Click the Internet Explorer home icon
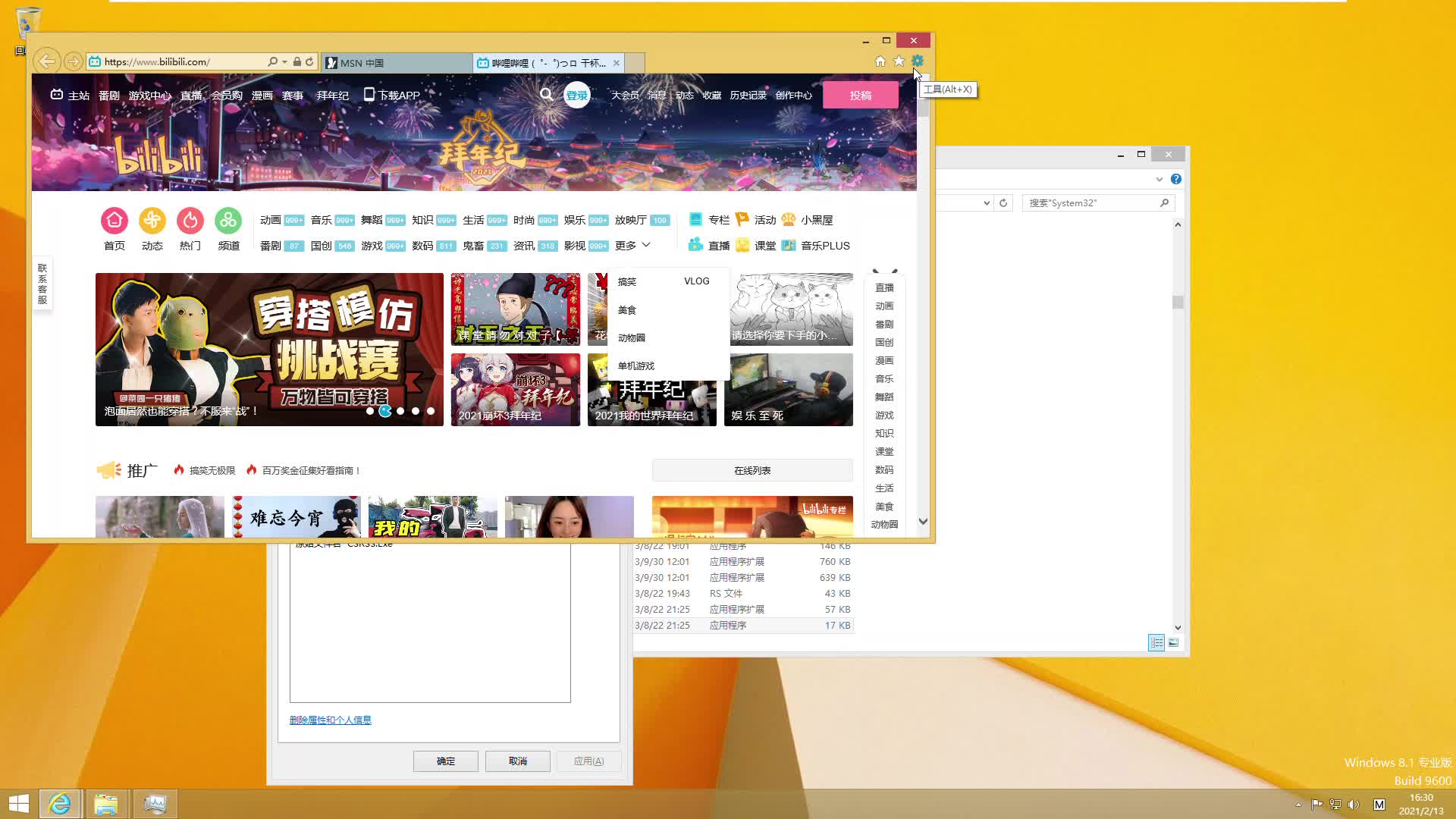Viewport: 1456px width, 819px height. [880, 61]
